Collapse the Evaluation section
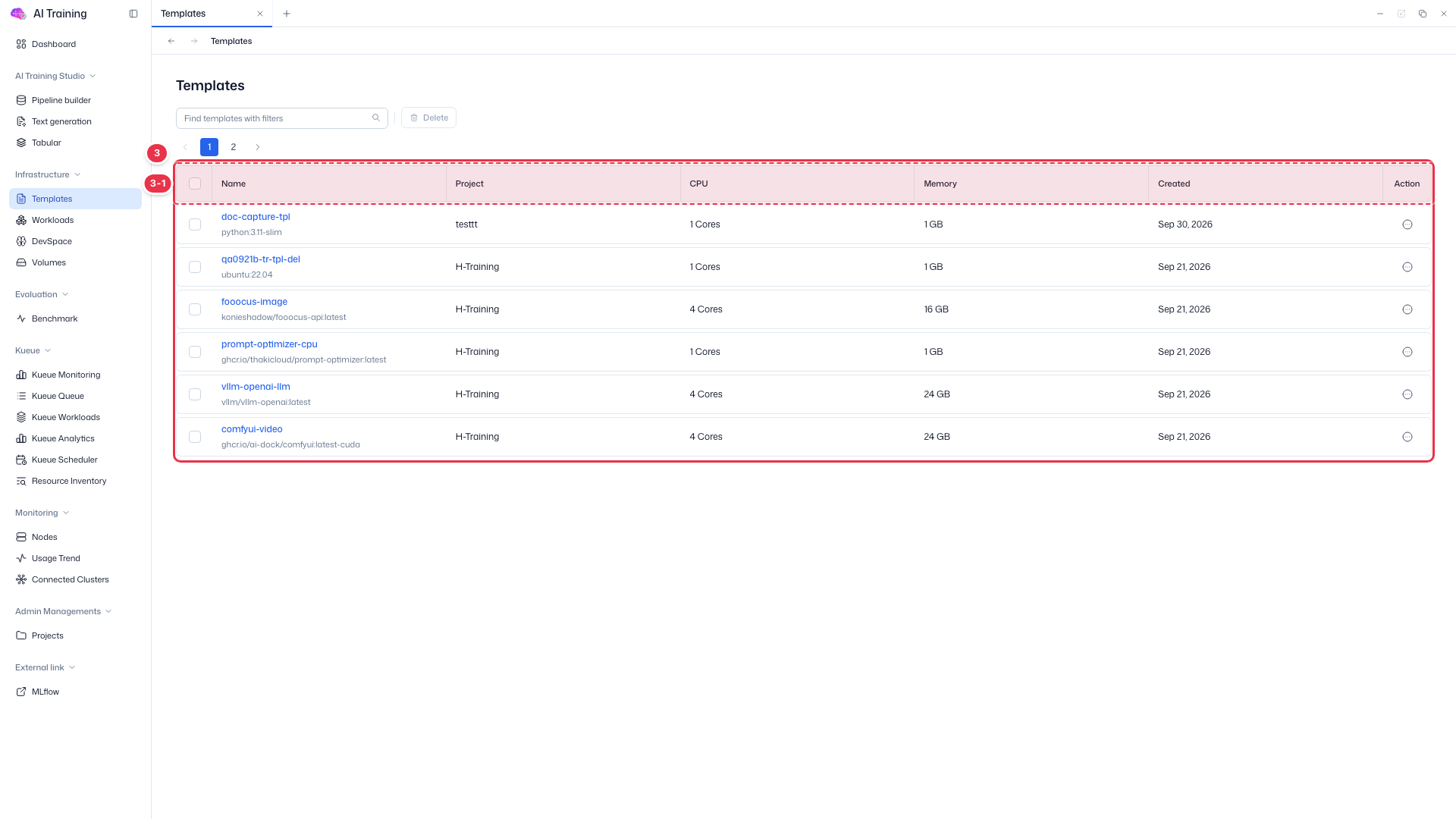 tap(42, 294)
